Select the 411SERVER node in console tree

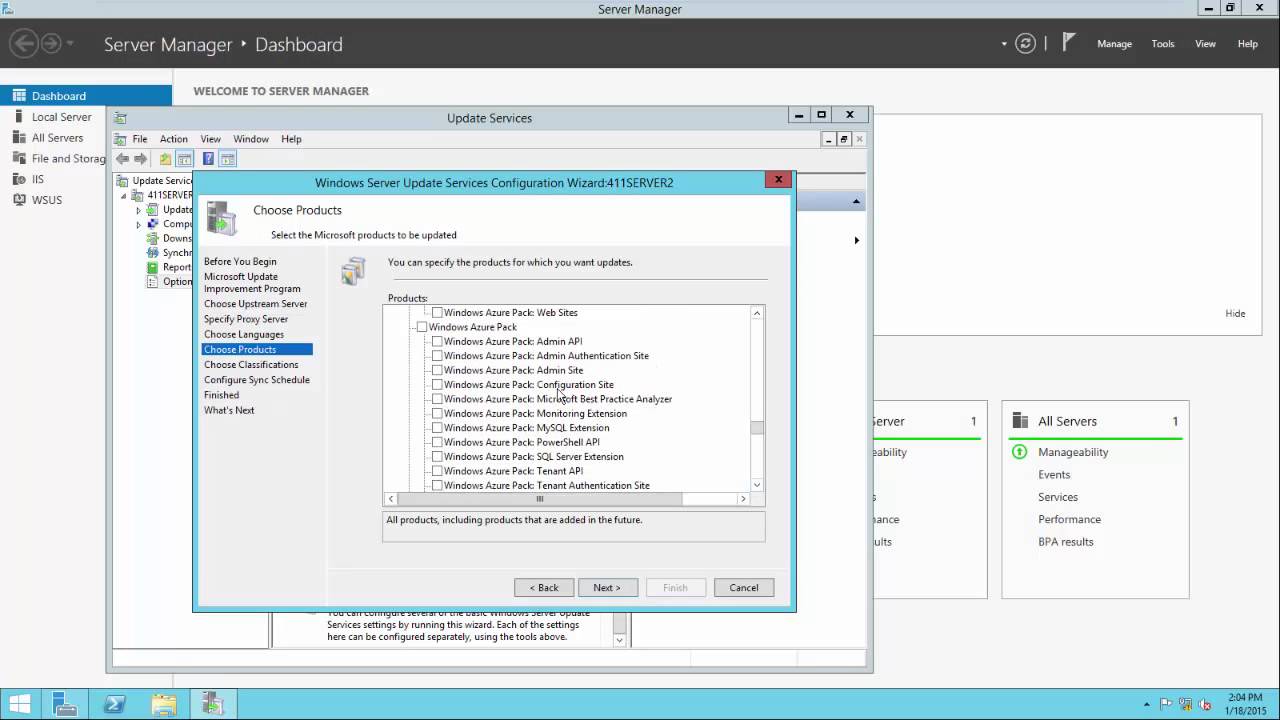tap(169, 195)
